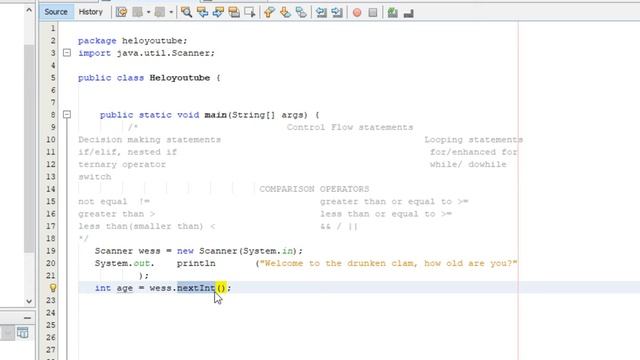Screen dimensions: 640x360
Task: Click 'ternary operator' comment on line 12
Action: point(122,164)
